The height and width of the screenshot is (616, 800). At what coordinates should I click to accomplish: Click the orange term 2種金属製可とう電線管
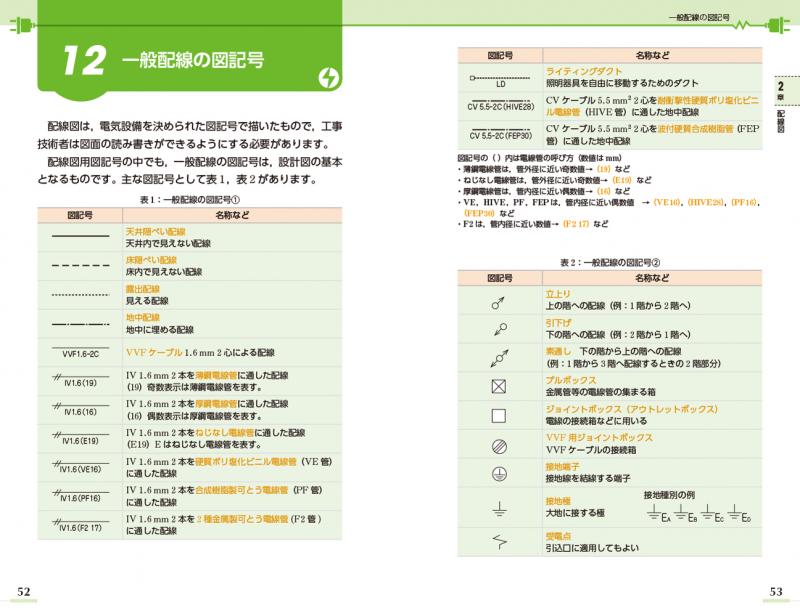click(242, 519)
